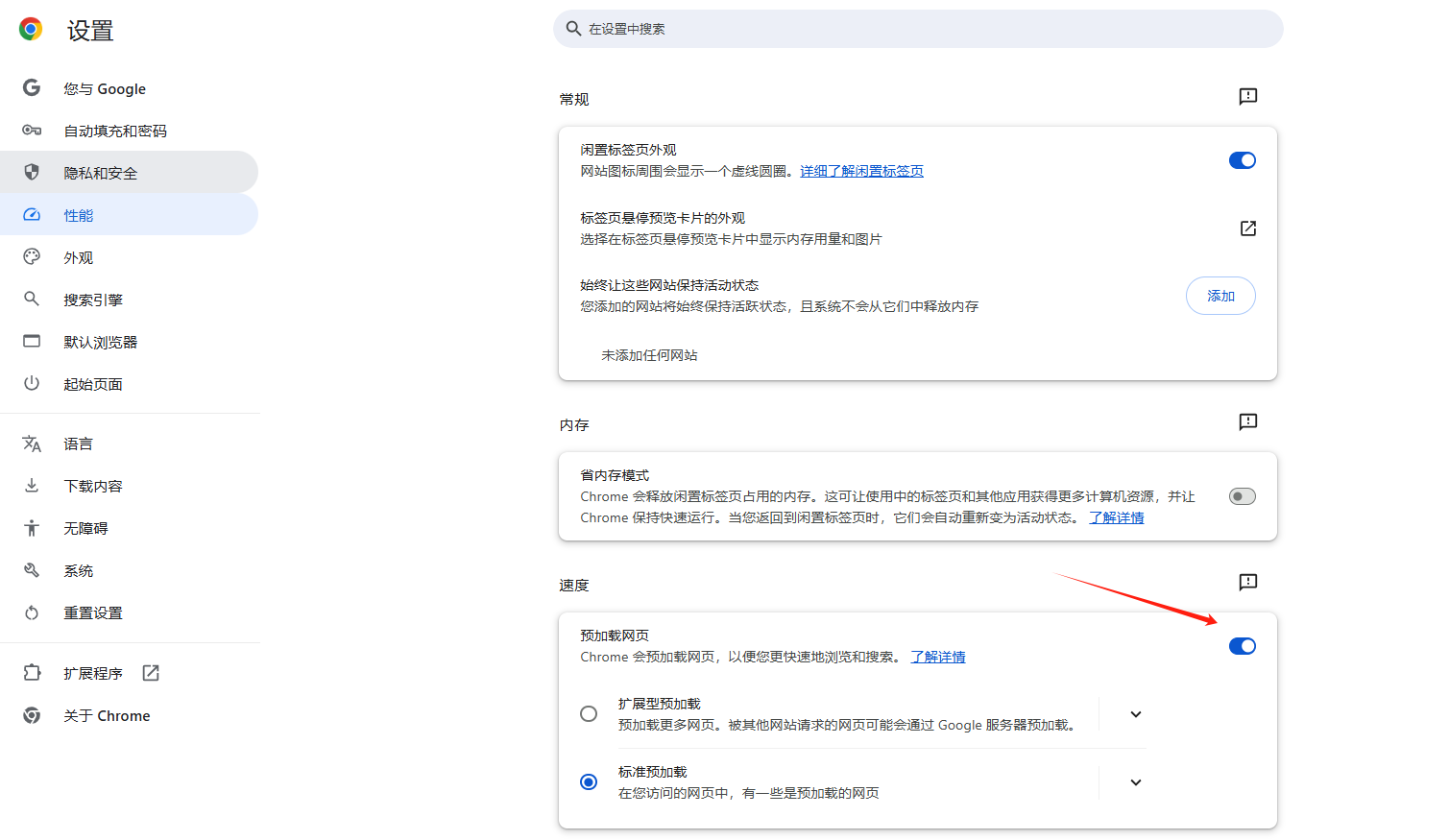Viewport: 1449px width, 840px height.
Task: Open 了解详情 link under 省内存模式
Action: click(x=1116, y=517)
